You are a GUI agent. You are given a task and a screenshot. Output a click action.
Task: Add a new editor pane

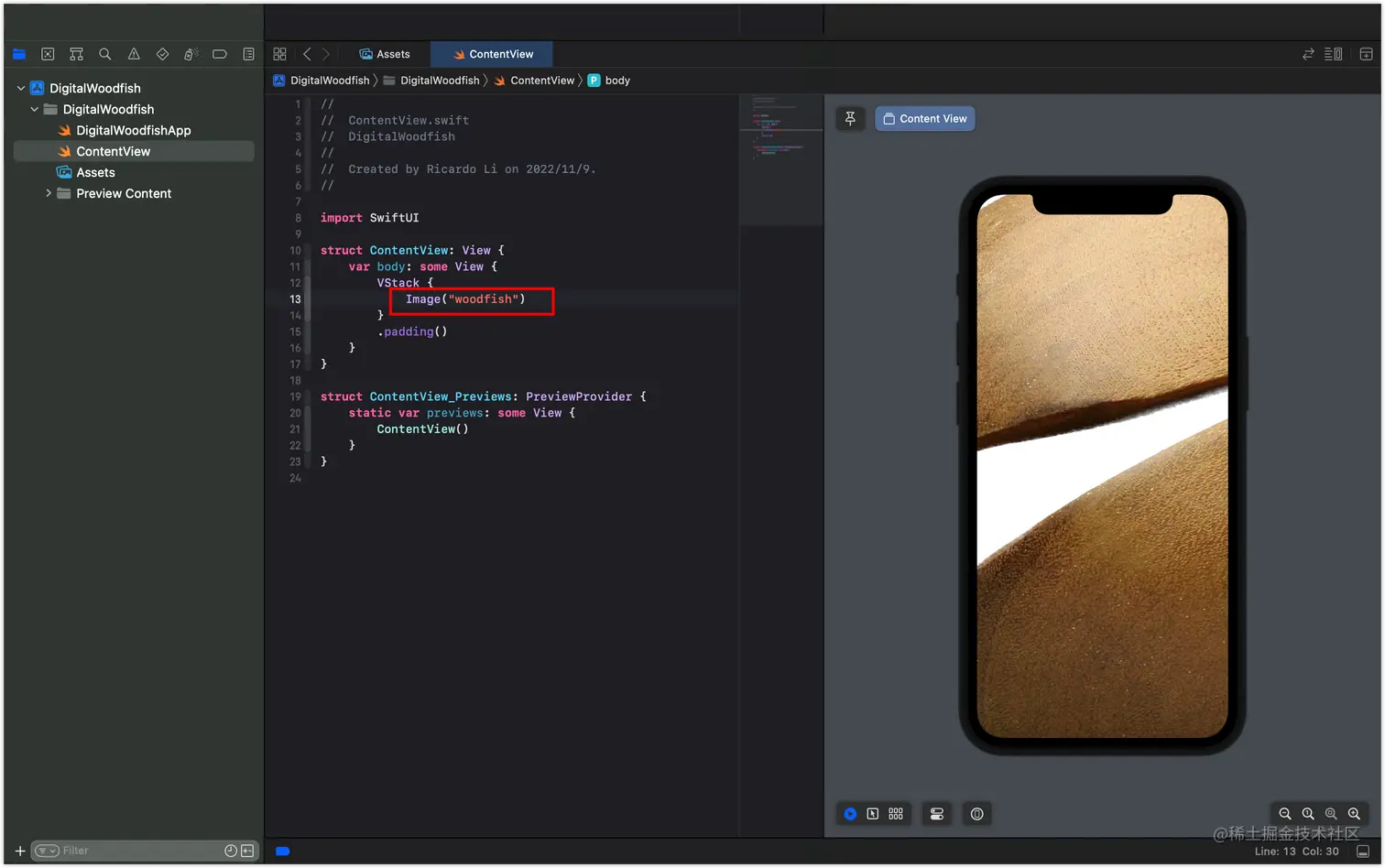click(1366, 54)
